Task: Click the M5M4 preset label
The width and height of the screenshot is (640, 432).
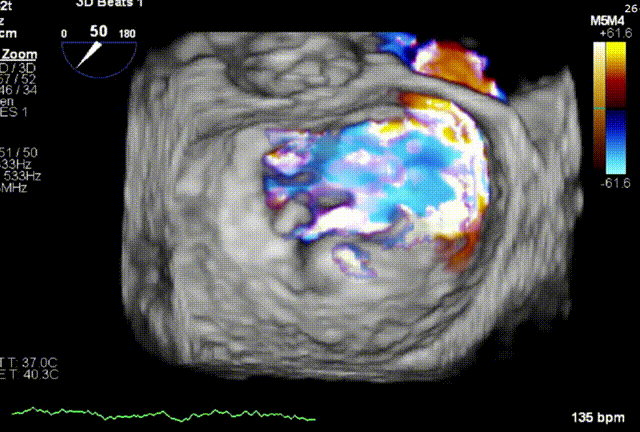Action: point(608,20)
